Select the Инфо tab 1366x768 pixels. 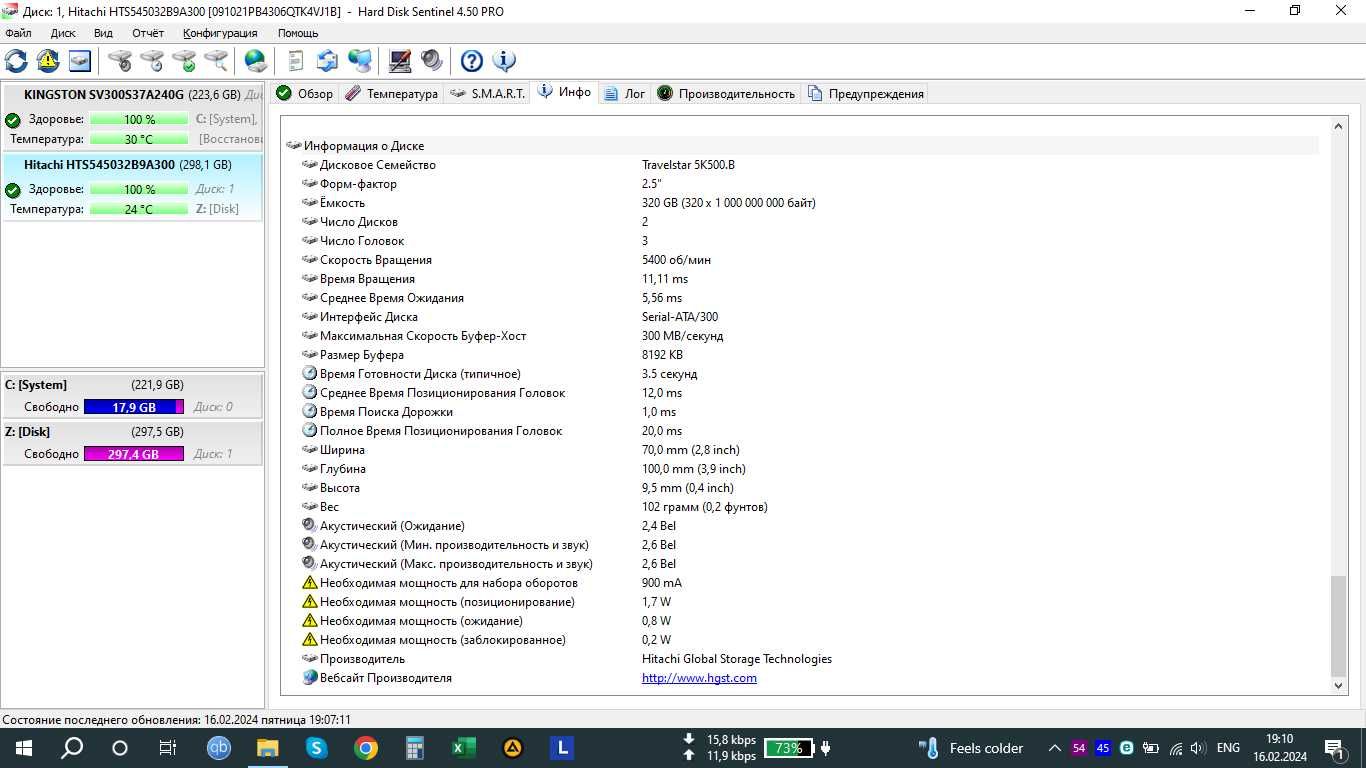[565, 92]
